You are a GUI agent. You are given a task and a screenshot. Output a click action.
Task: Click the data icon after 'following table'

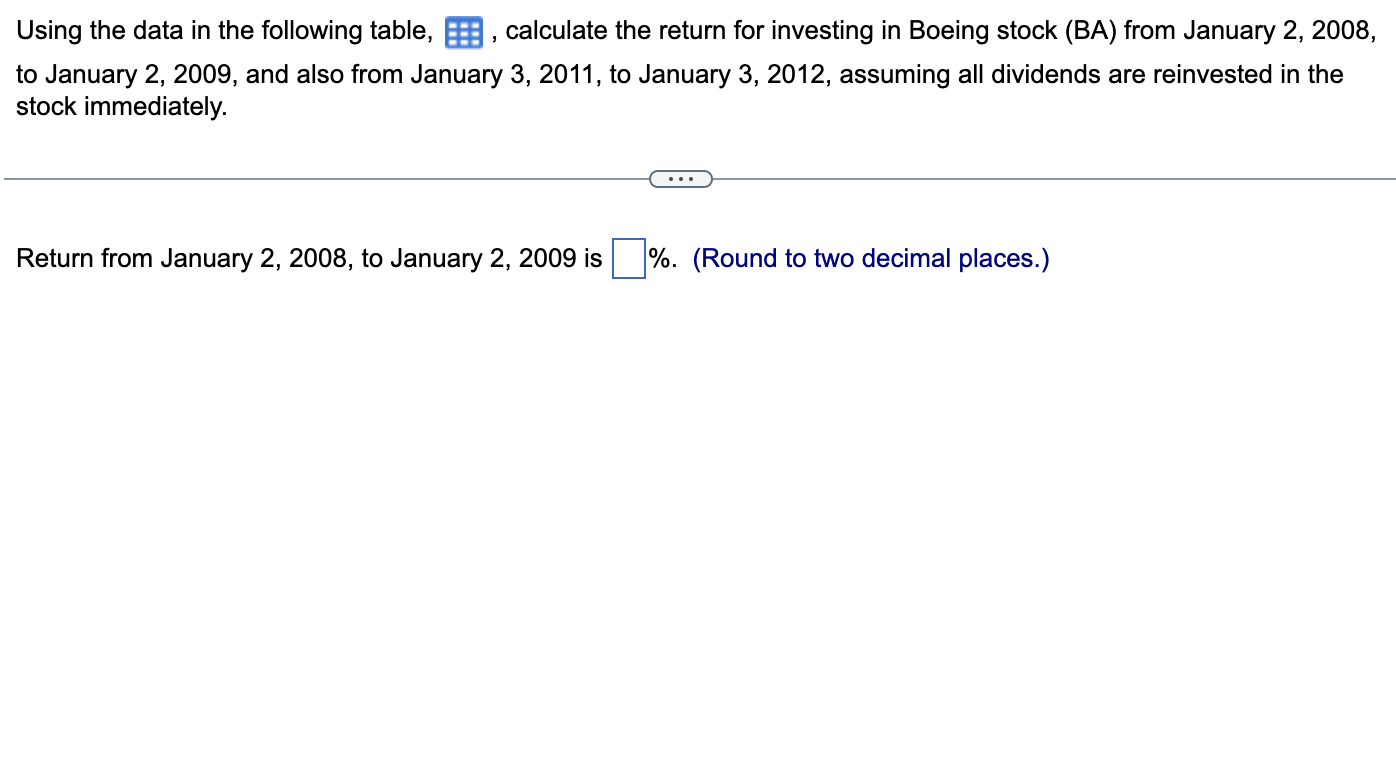462,31
